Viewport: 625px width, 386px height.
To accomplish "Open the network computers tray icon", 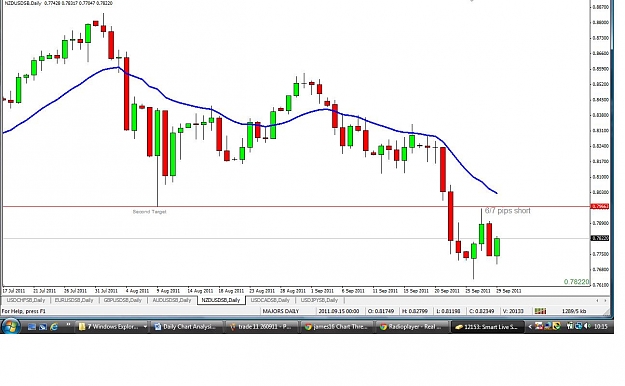I will coord(578,327).
